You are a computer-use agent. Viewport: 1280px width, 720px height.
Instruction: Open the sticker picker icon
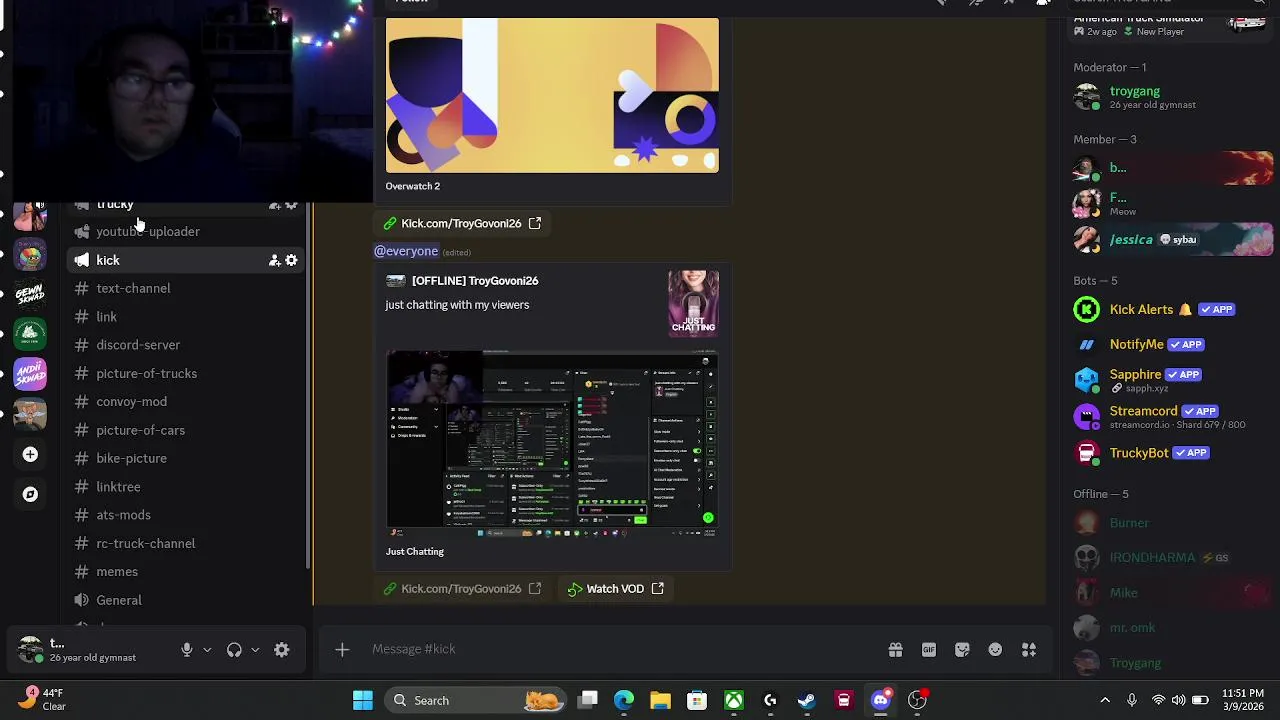tap(962, 650)
